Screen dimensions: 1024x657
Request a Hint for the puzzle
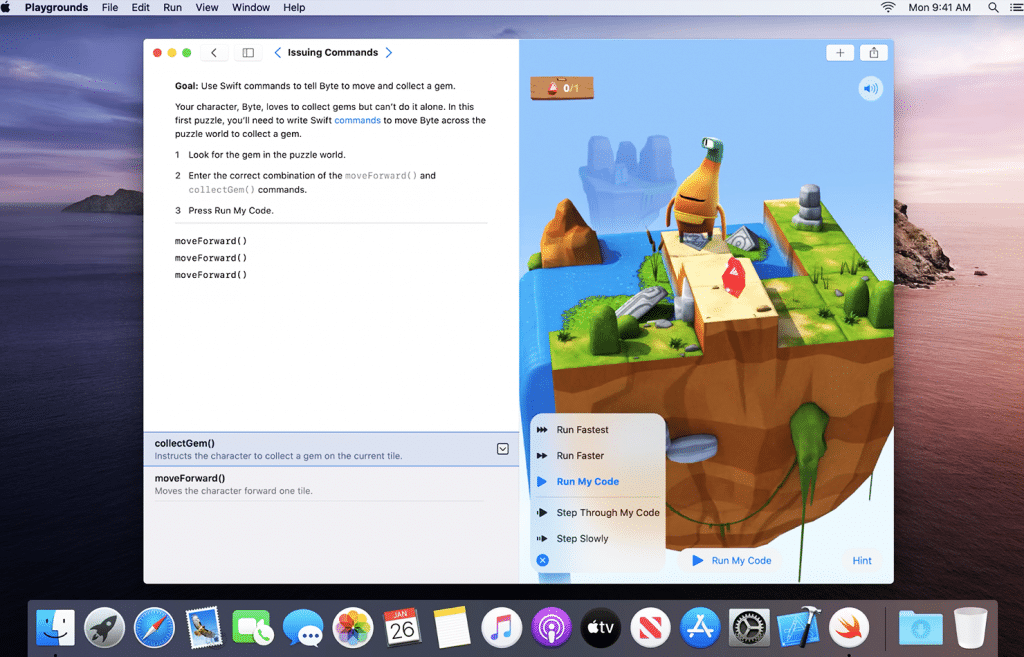point(861,560)
